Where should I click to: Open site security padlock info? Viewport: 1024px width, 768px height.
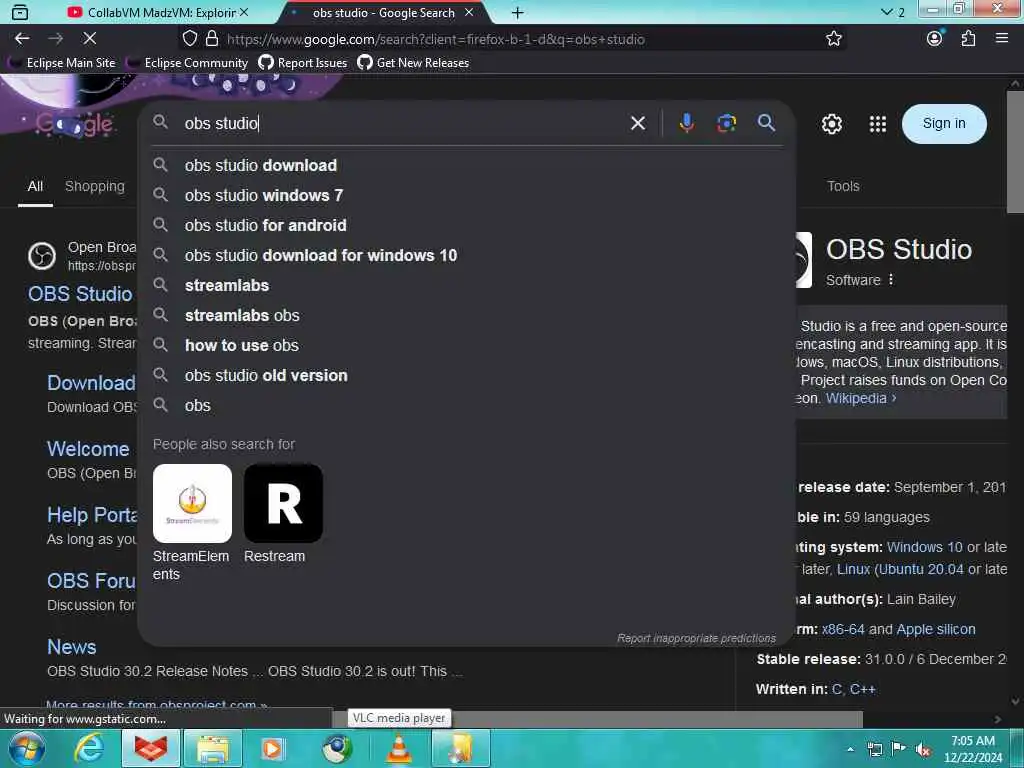(x=212, y=39)
